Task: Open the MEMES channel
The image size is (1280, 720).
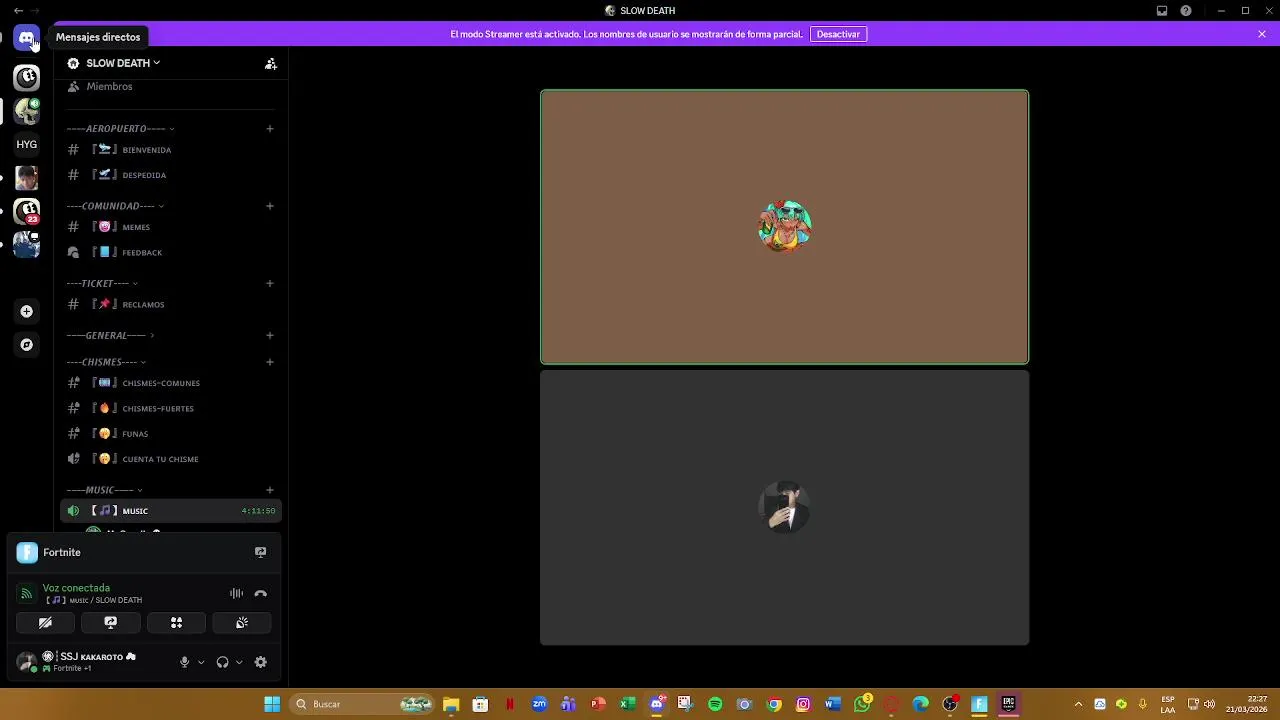Action: [x=170, y=227]
